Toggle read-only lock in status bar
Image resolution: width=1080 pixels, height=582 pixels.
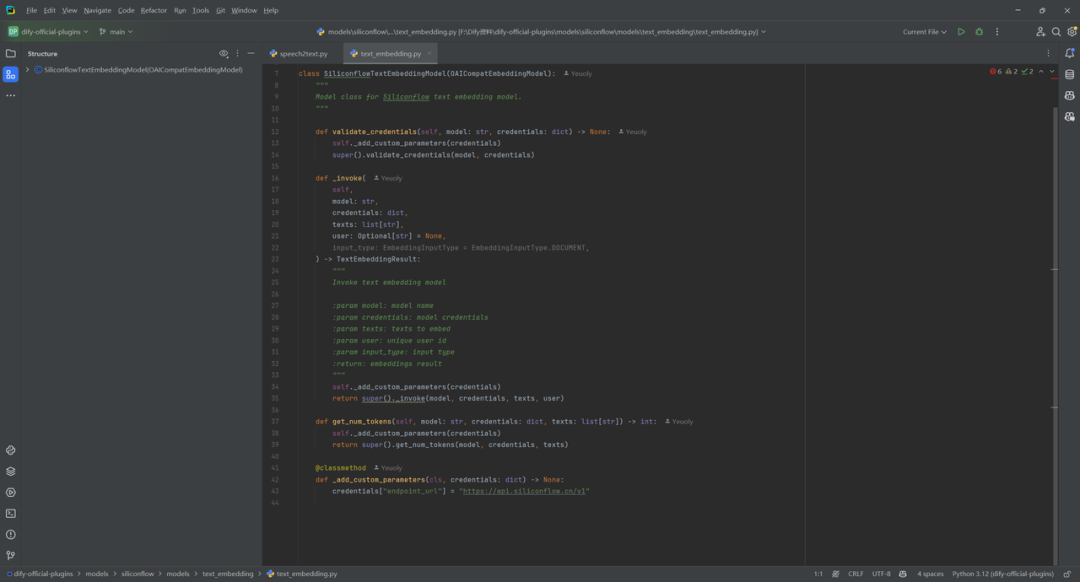point(1067,574)
